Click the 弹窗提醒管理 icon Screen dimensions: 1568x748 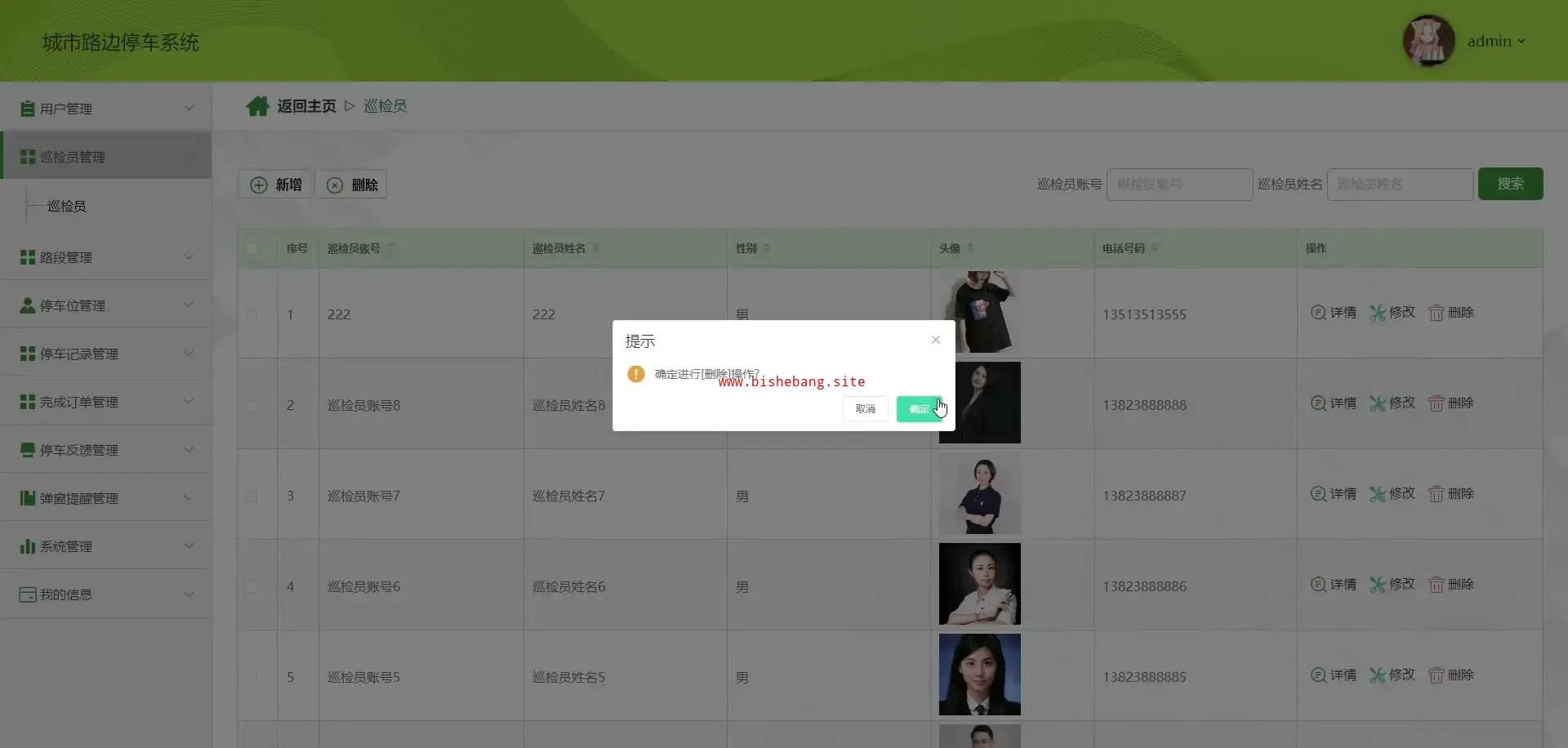[x=28, y=498]
